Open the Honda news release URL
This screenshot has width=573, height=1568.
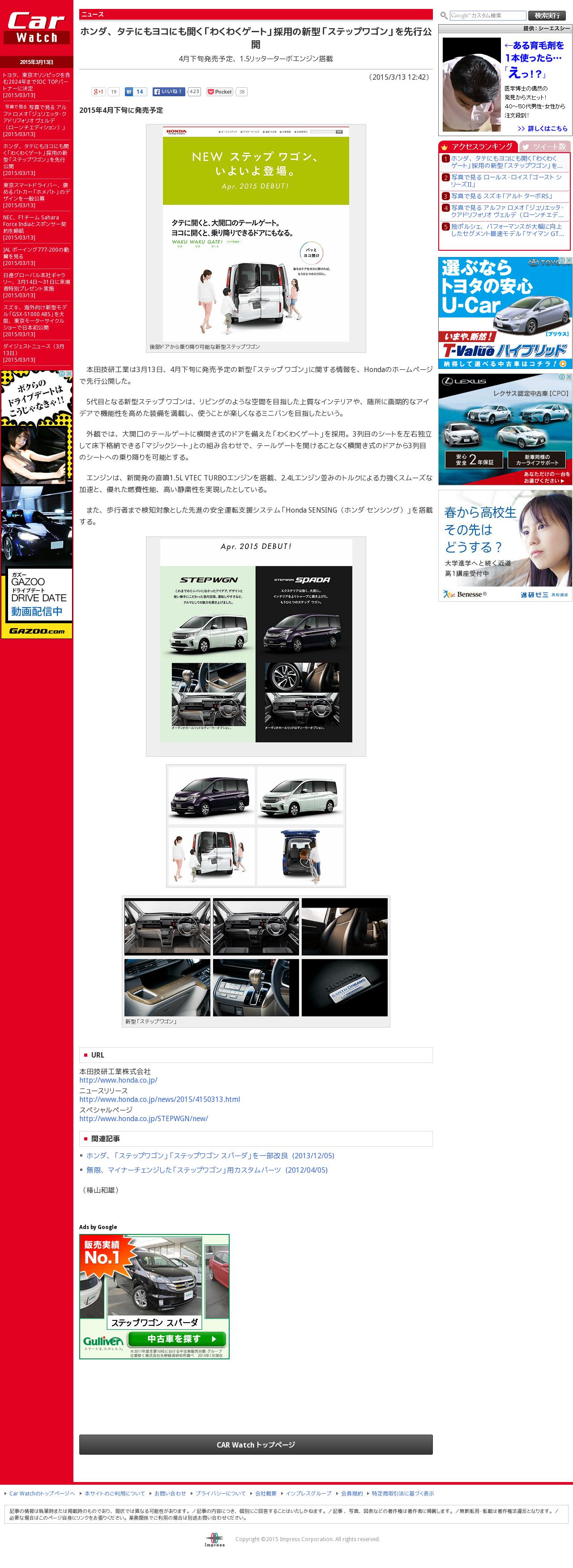(x=159, y=1099)
